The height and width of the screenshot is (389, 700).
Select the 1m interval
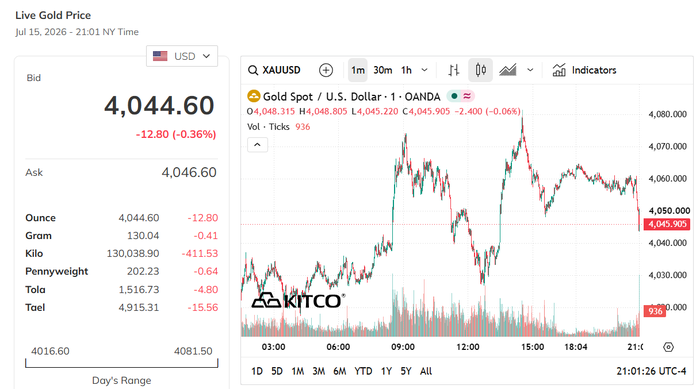click(x=358, y=70)
